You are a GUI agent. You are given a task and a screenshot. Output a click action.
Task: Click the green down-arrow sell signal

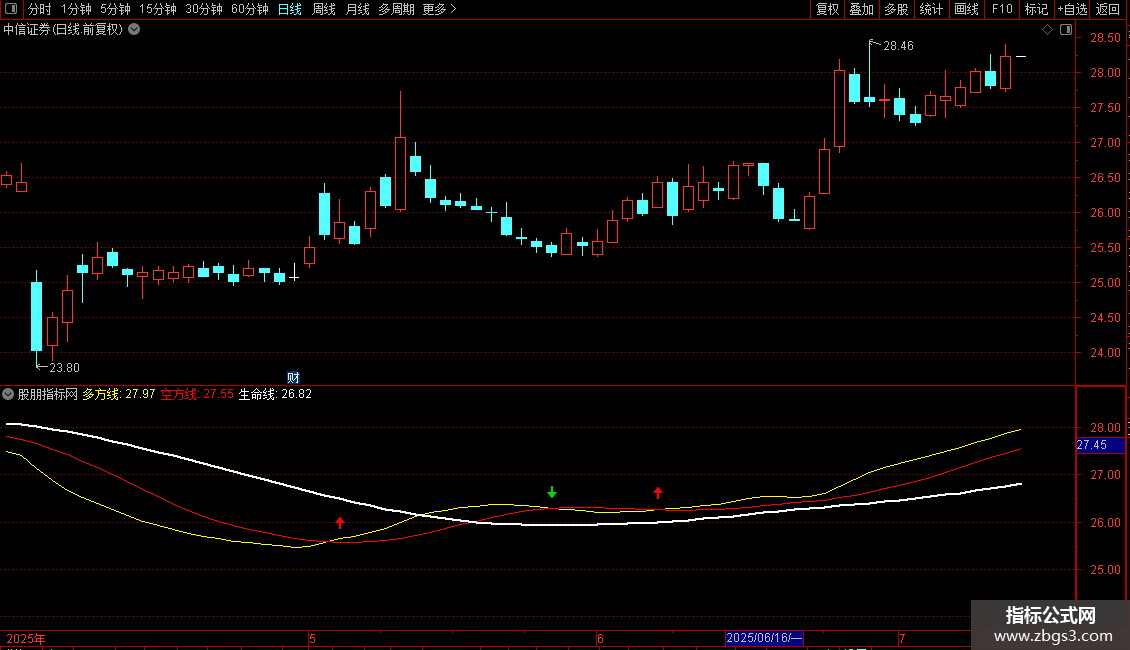(x=552, y=492)
